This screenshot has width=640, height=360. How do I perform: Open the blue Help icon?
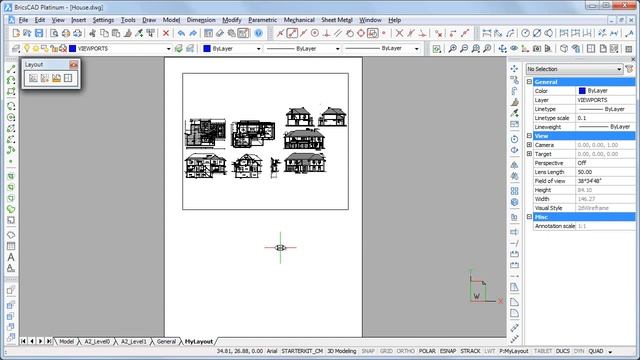pyautogui.click(x=258, y=33)
